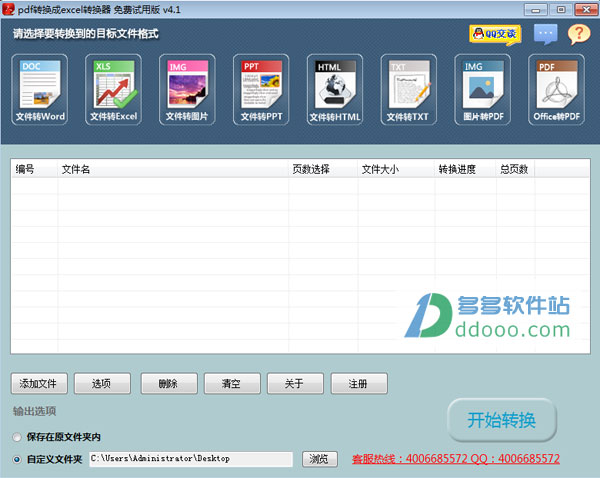Click the 编号 column header
The image size is (600, 478).
point(35,169)
